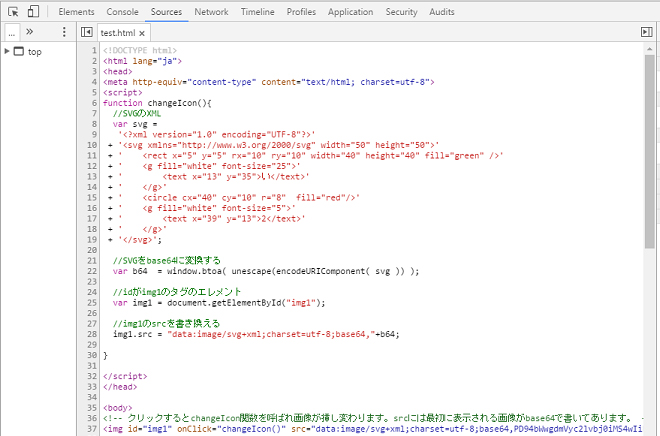This screenshot has height=436, width=660.
Task: Click the 'img1.src =' assignment line
Action: tap(256, 334)
